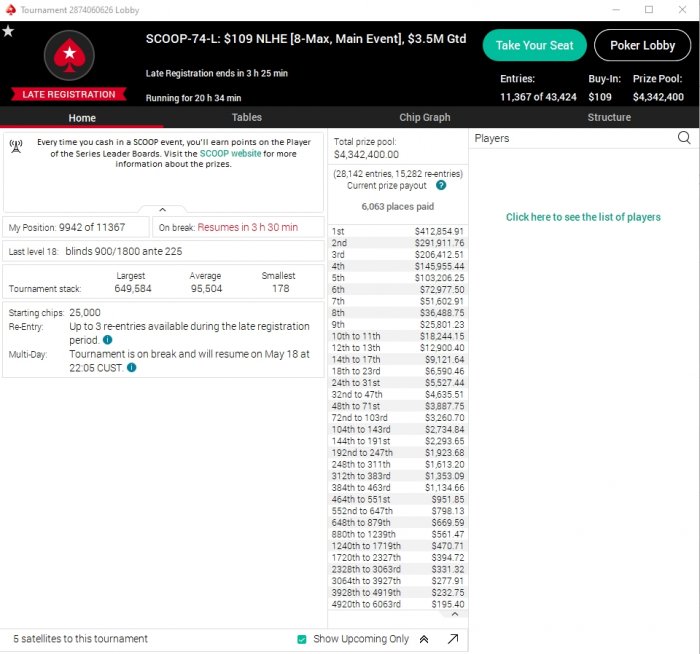This screenshot has height=654, width=700.
Task: Select the 2nd place $291,911.76 row
Action: pyautogui.click(x=397, y=243)
